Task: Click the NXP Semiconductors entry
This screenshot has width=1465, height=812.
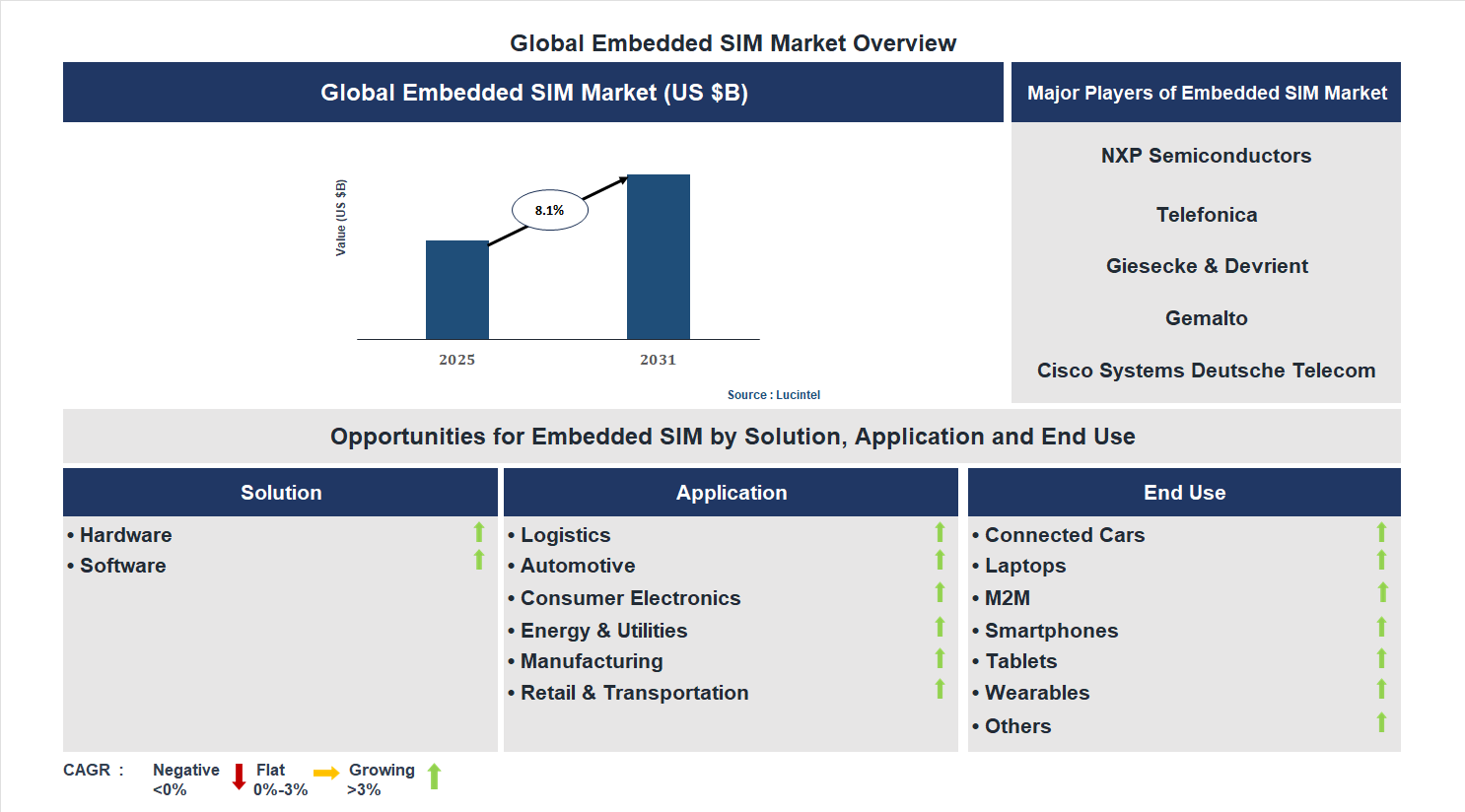Action: click(1206, 155)
